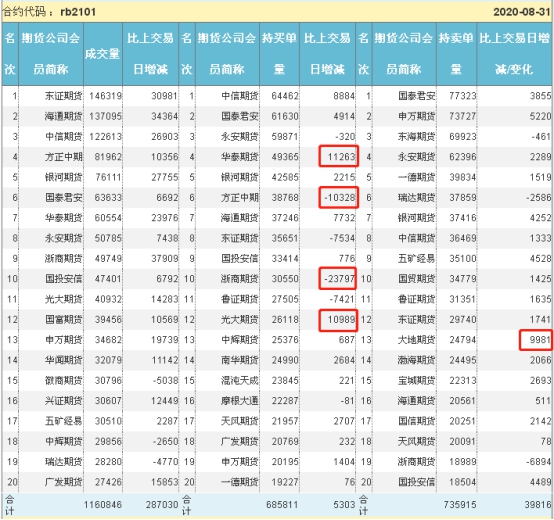Click the 宝城期货 company name
Screen dimensions: 554x520
coord(417,380)
